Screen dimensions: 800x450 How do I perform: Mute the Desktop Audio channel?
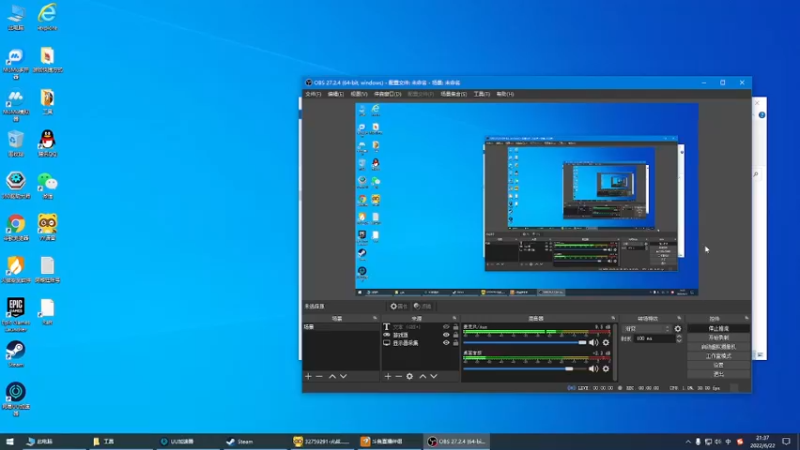(x=593, y=369)
